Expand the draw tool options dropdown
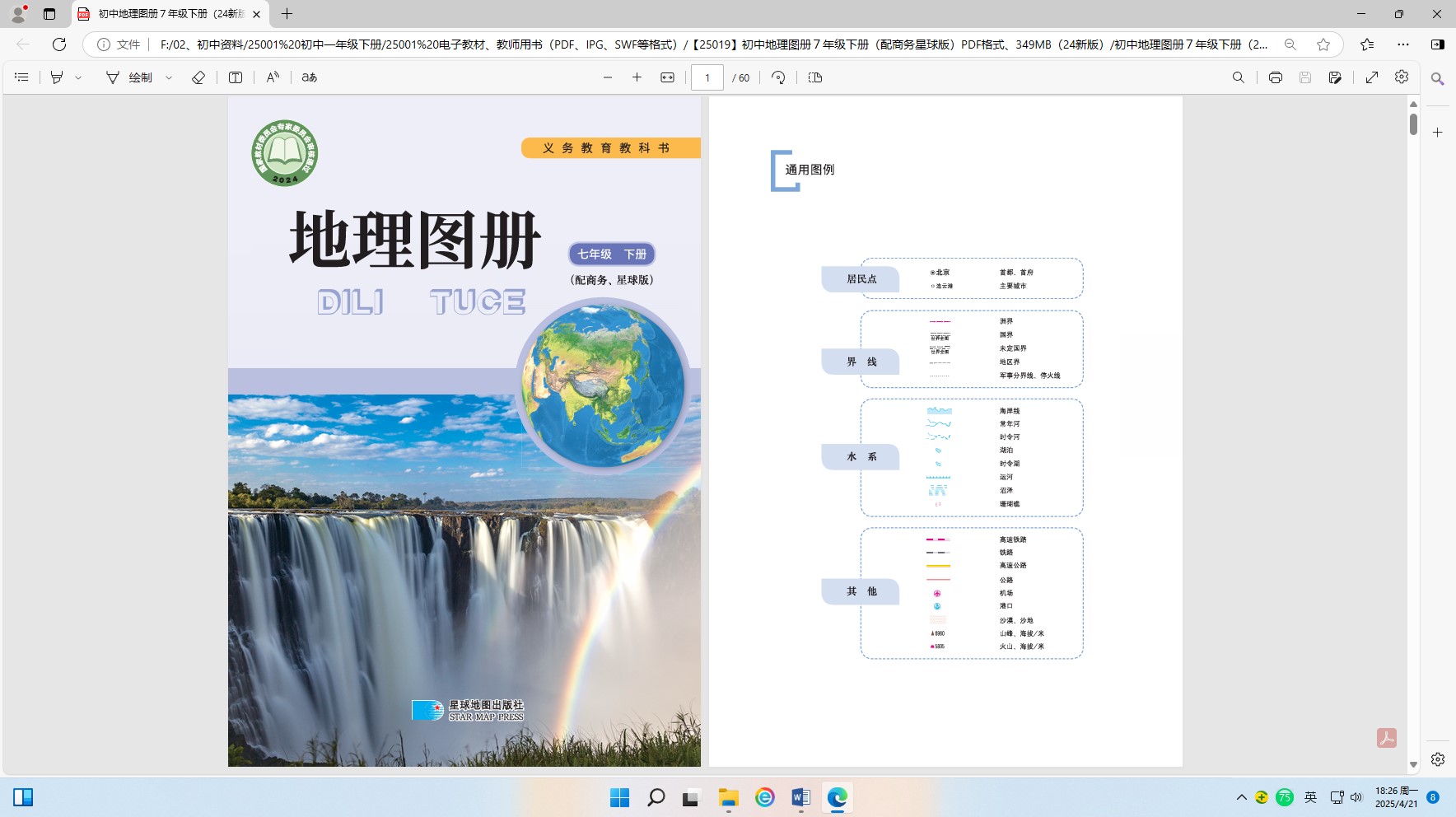Screen dimensions: 1456x817 point(169,77)
